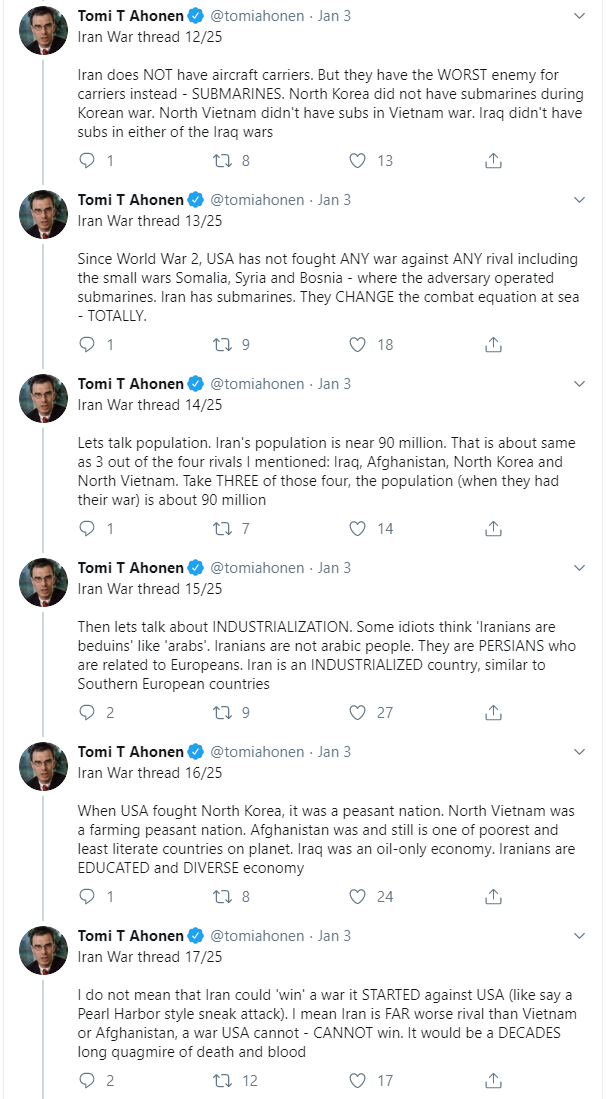Viewport: 606px width, 1099px height.
Task: Share the 15/25 industrialization tweet
Action: (x=493, y=712)
